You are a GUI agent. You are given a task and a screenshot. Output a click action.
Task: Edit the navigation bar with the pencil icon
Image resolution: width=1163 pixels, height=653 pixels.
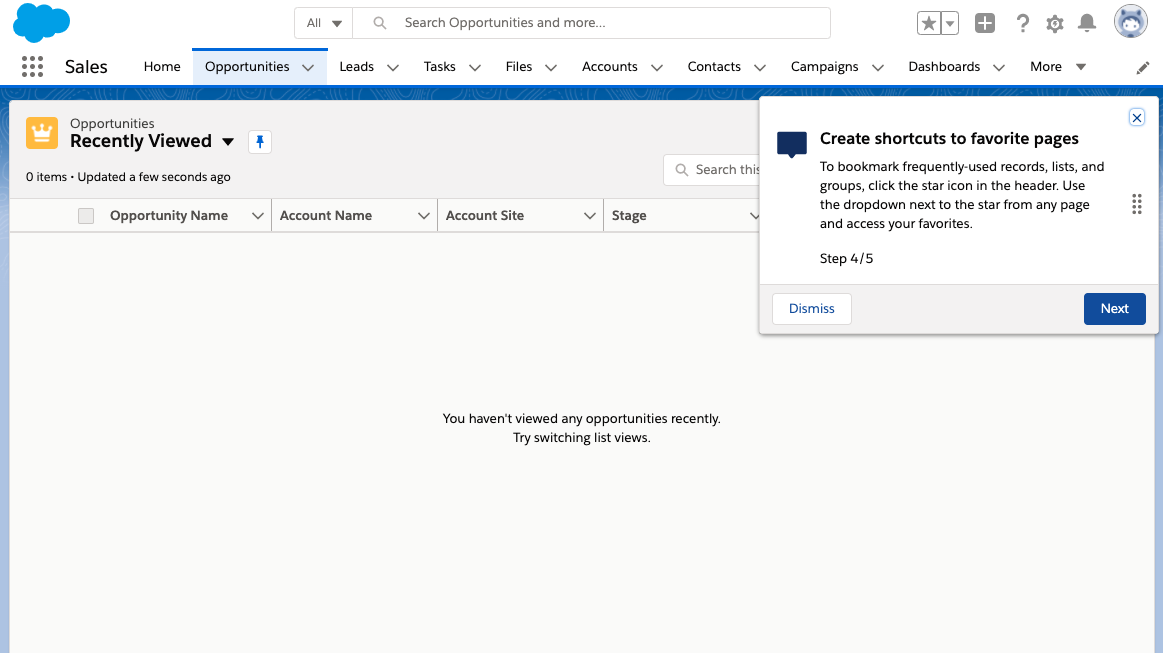pos(1142,66)
